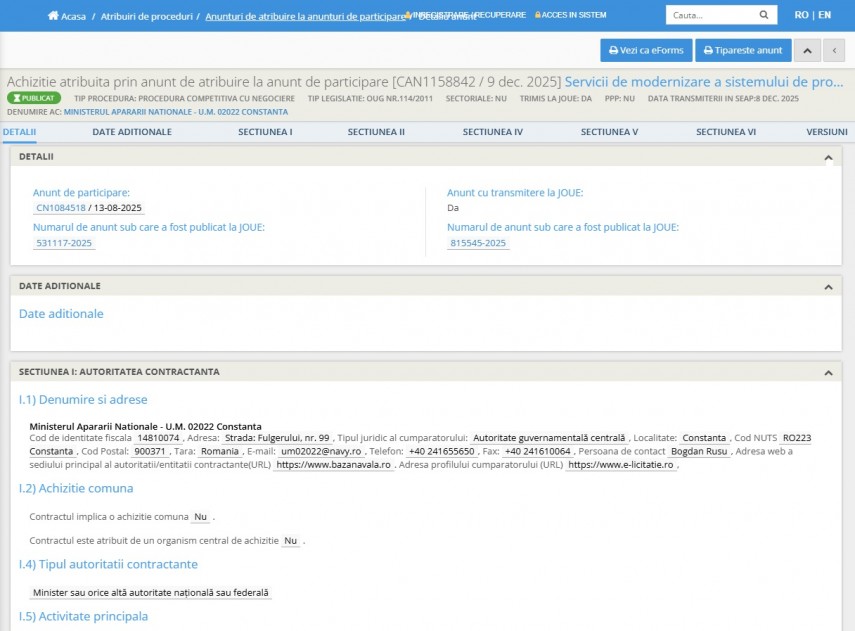This screenshot has height=631, width=855.
Task: Open the Sectiunea IV tab
Action: pos(492,132)
